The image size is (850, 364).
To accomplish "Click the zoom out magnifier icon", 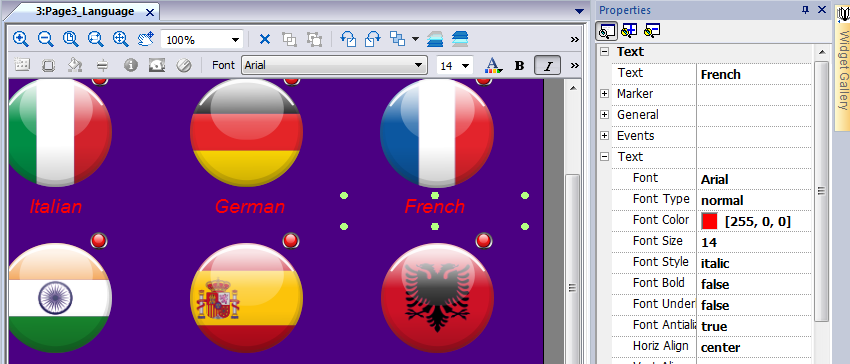I will pos(46,39).
